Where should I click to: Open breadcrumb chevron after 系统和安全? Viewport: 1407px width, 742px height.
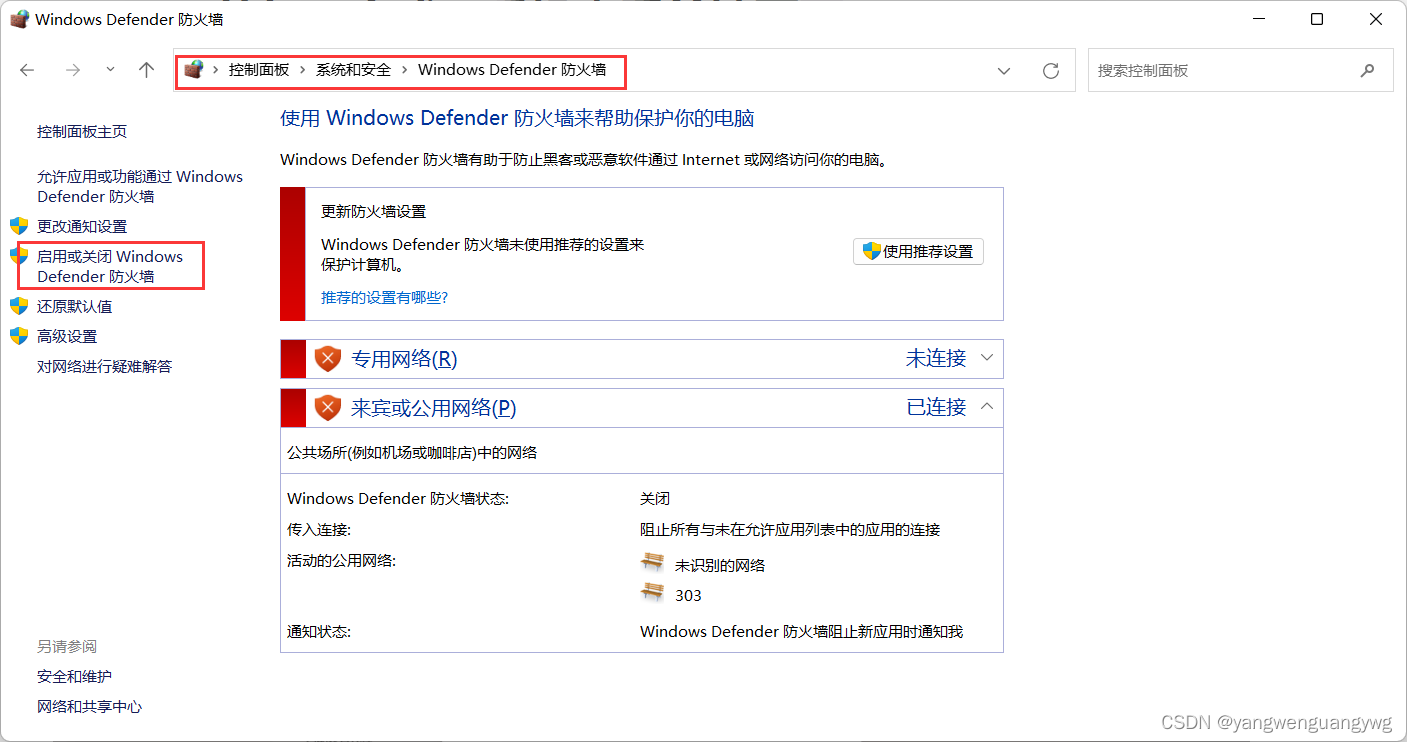tap(405, 70)
